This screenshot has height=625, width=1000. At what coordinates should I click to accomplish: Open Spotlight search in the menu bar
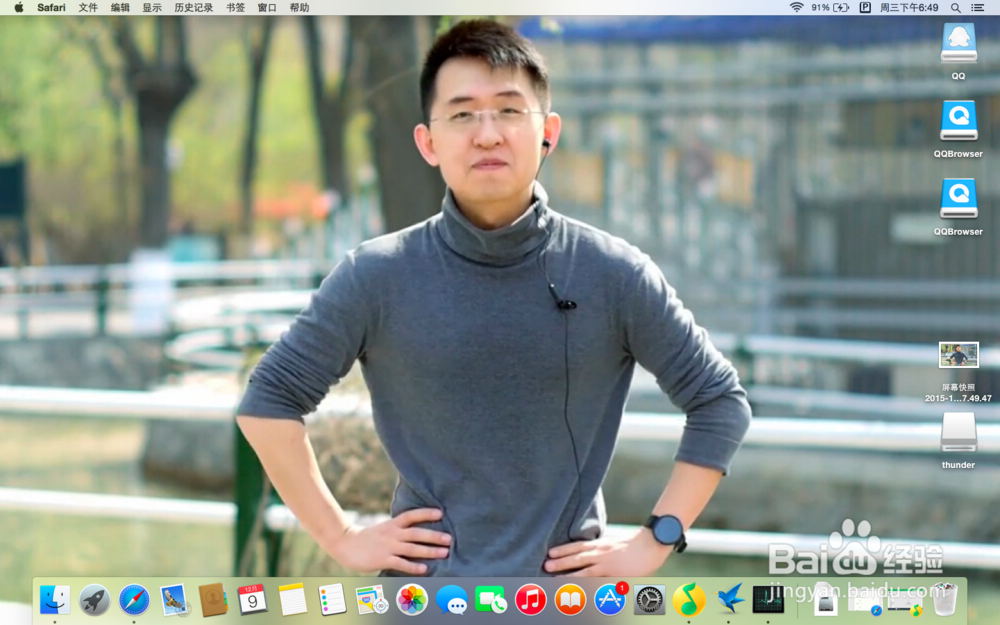point(955,8)
